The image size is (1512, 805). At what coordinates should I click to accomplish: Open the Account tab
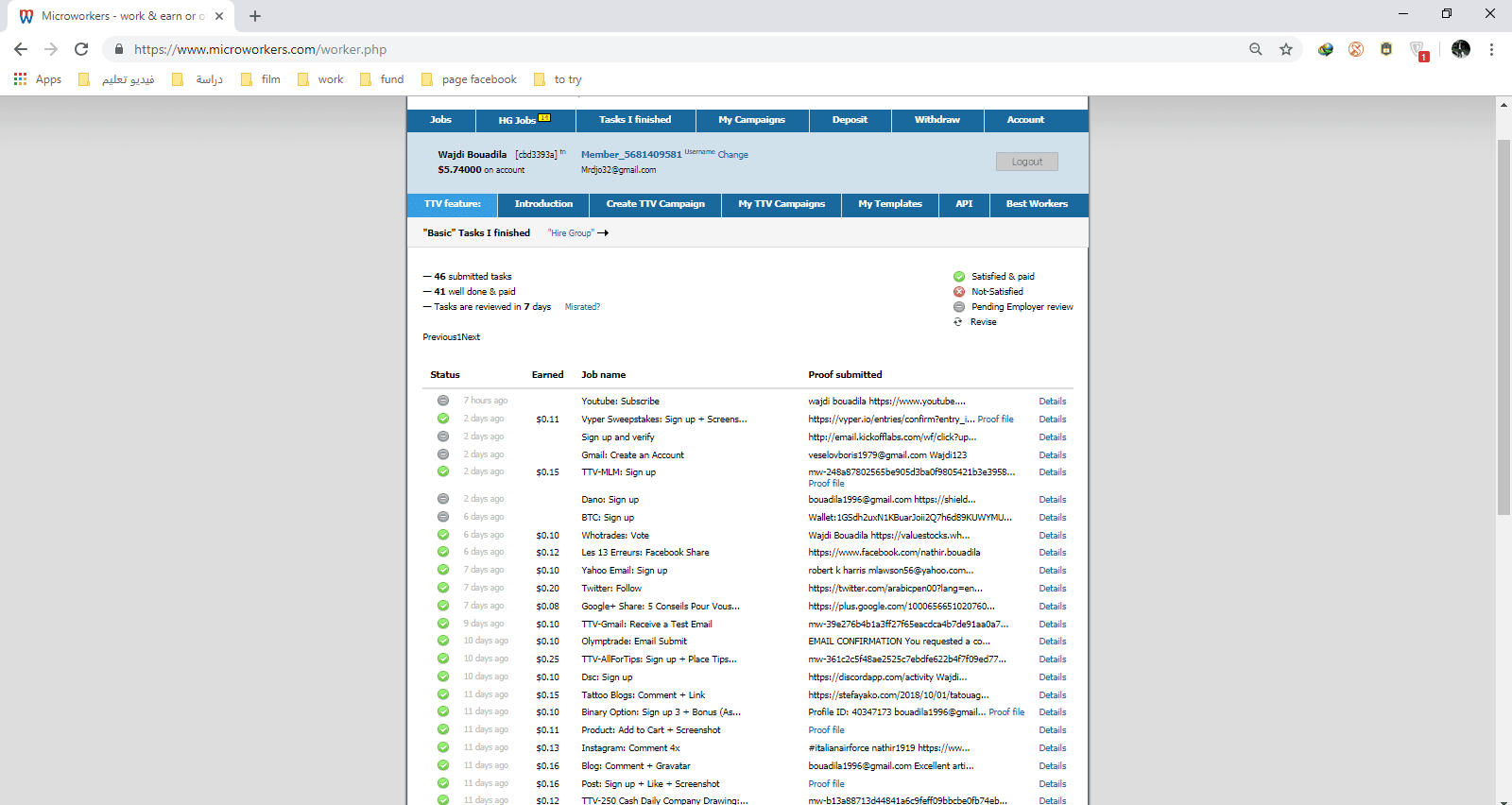coord(1025,120)
